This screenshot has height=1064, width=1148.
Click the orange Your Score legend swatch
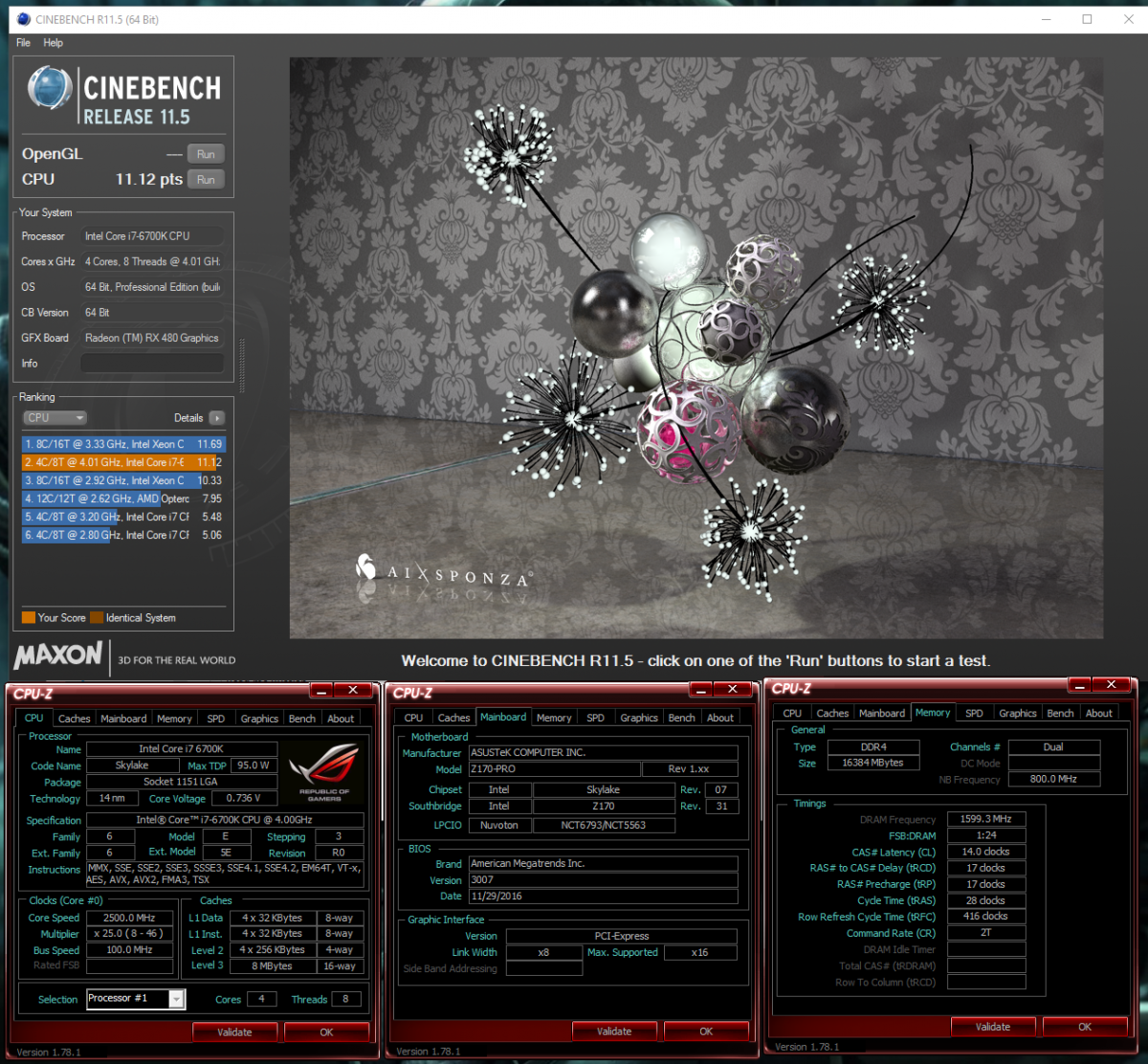29,618
